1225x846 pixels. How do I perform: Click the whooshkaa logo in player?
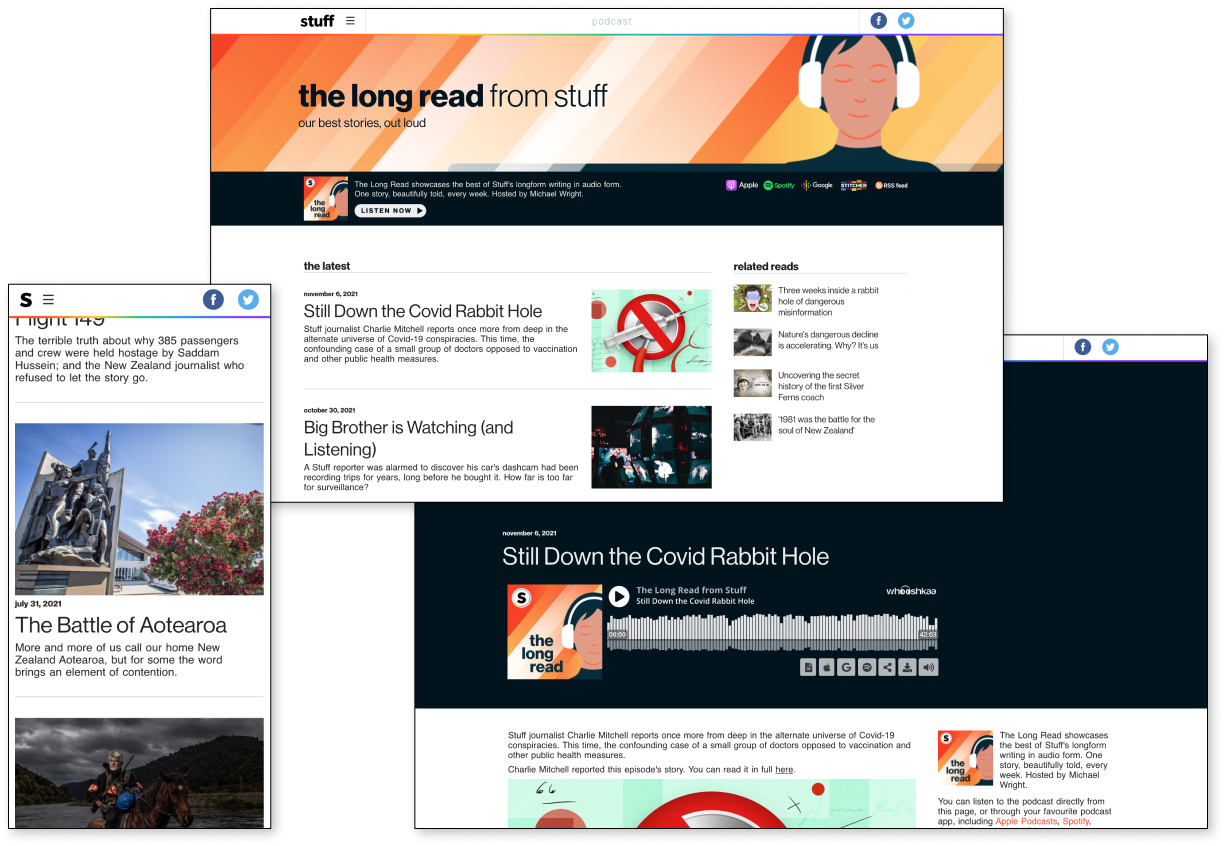pyautogui.click(x=911, y=590)
